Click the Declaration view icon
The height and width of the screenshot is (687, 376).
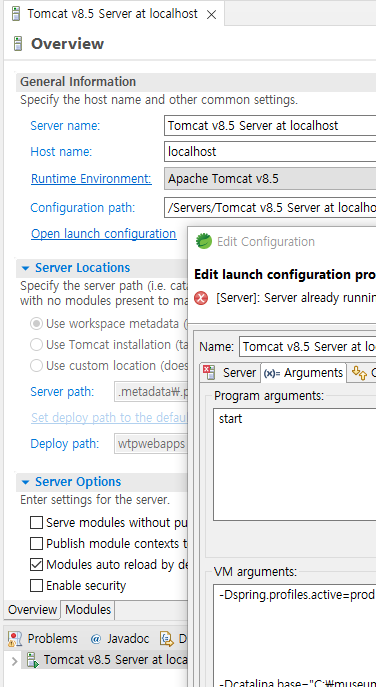(x=167, y=639)
